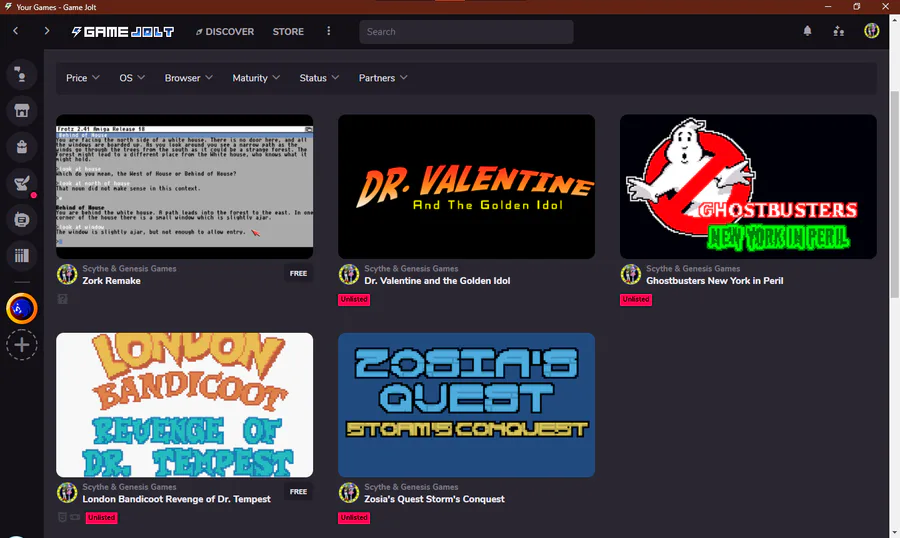Minimize the Game Jolt window
This screenshot has width=900, height=538.
[828, 6]
